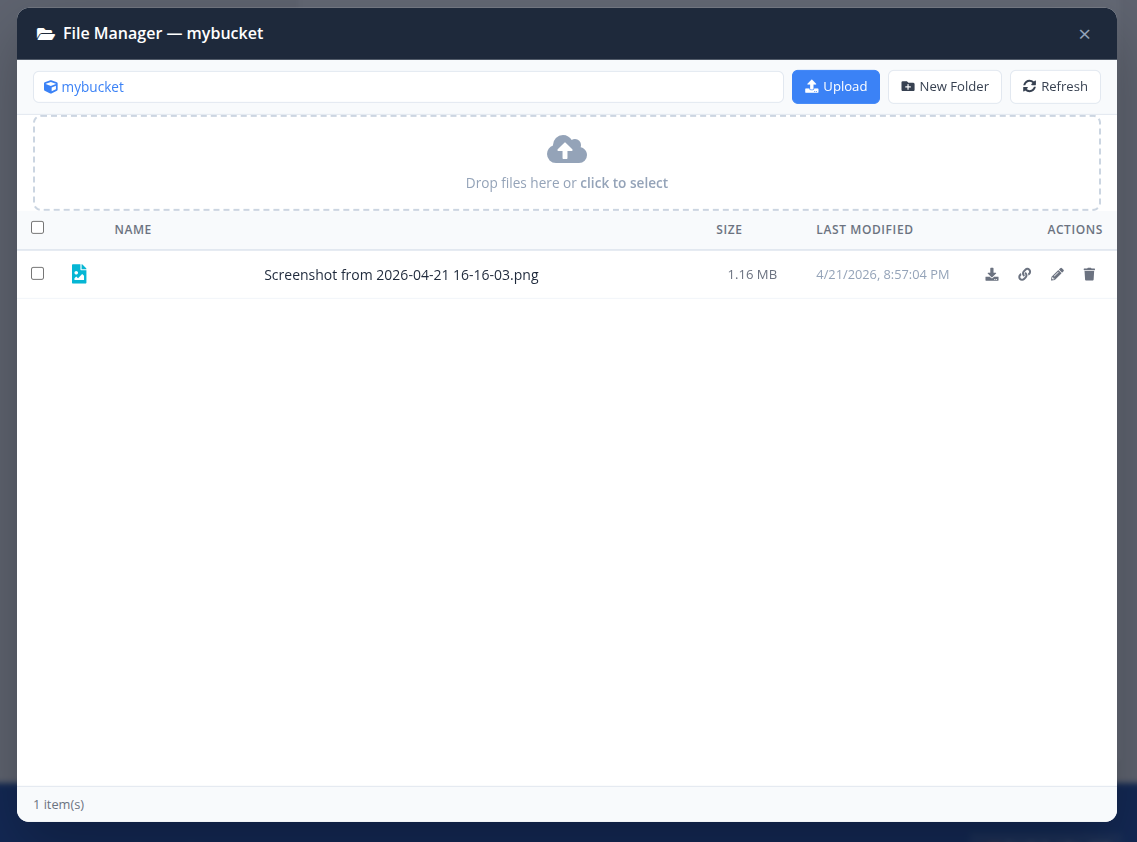Open Screenshot from 2026-04-21 16-16-03.png by its name
This screenshot has width=1137, height=842.
401,274
